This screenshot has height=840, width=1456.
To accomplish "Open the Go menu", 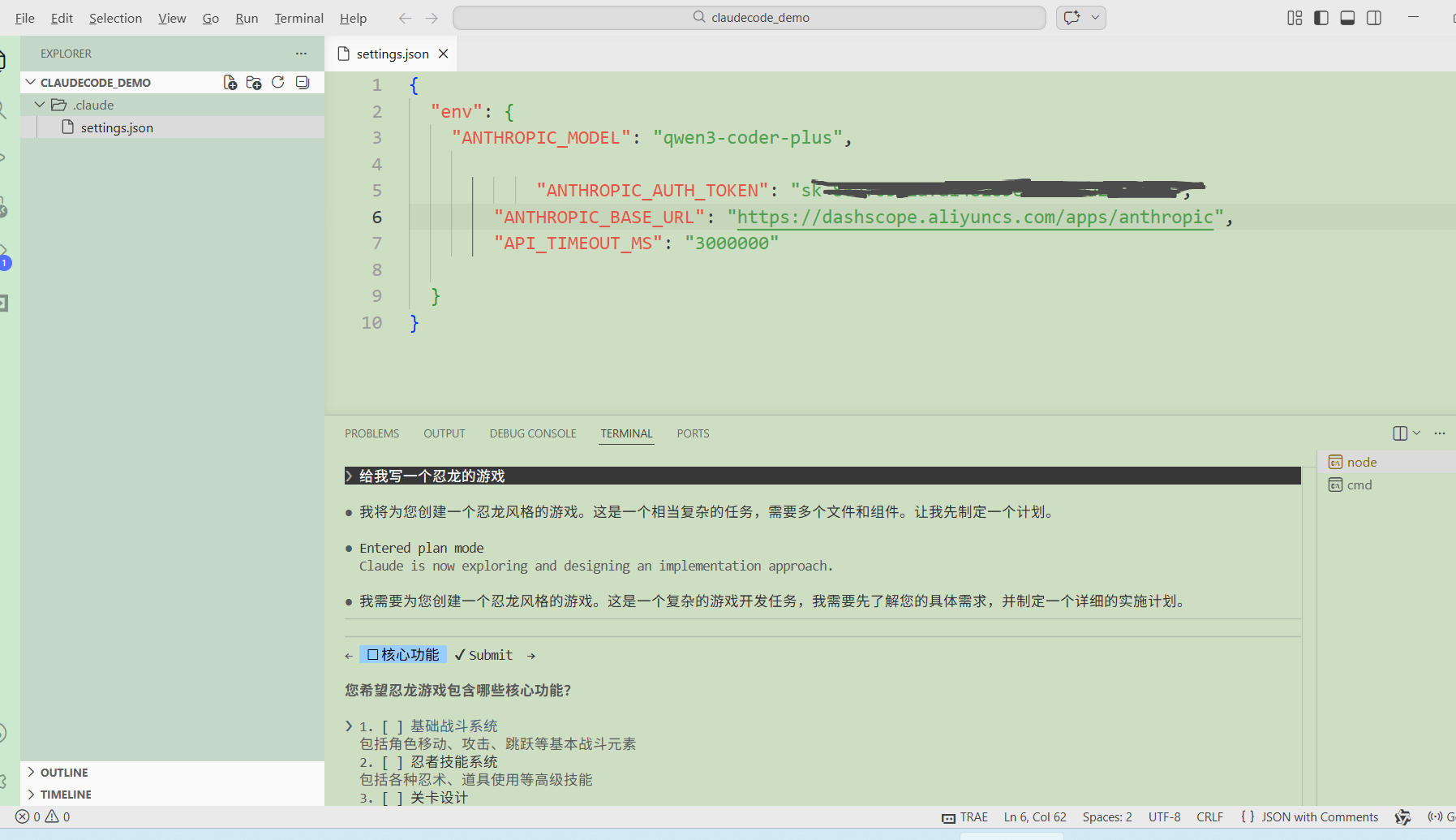I will click(x=211, y=18).
